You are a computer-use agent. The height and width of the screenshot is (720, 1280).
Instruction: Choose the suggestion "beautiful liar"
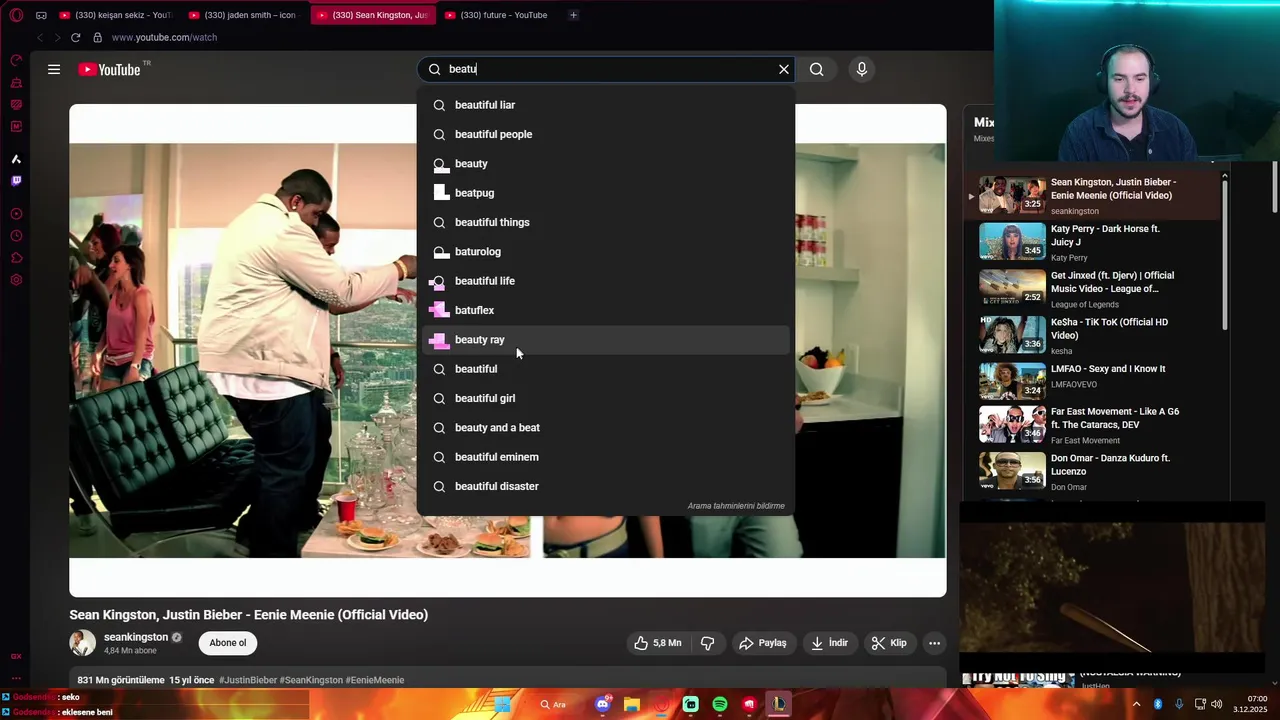(605, 105)
